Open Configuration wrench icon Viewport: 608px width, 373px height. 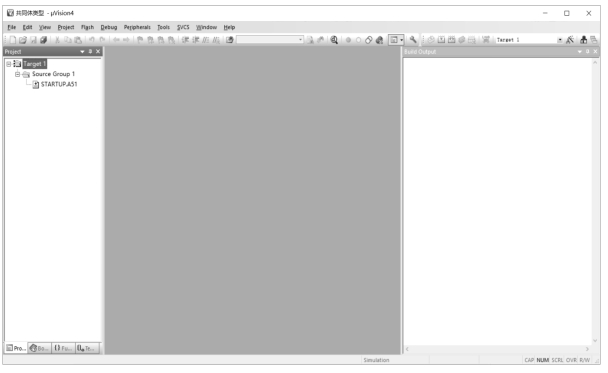point(413,40)
